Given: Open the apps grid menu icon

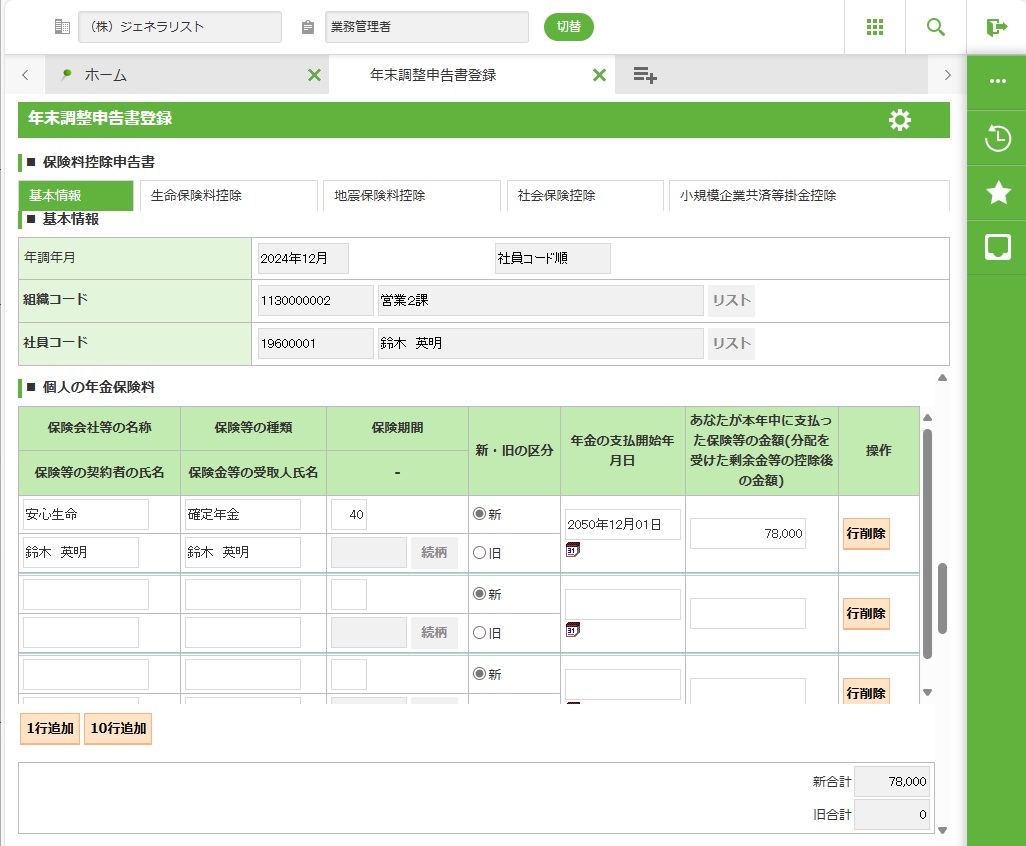Looking at the screenshot, I should pyautogui.click(x=875, y=27).
